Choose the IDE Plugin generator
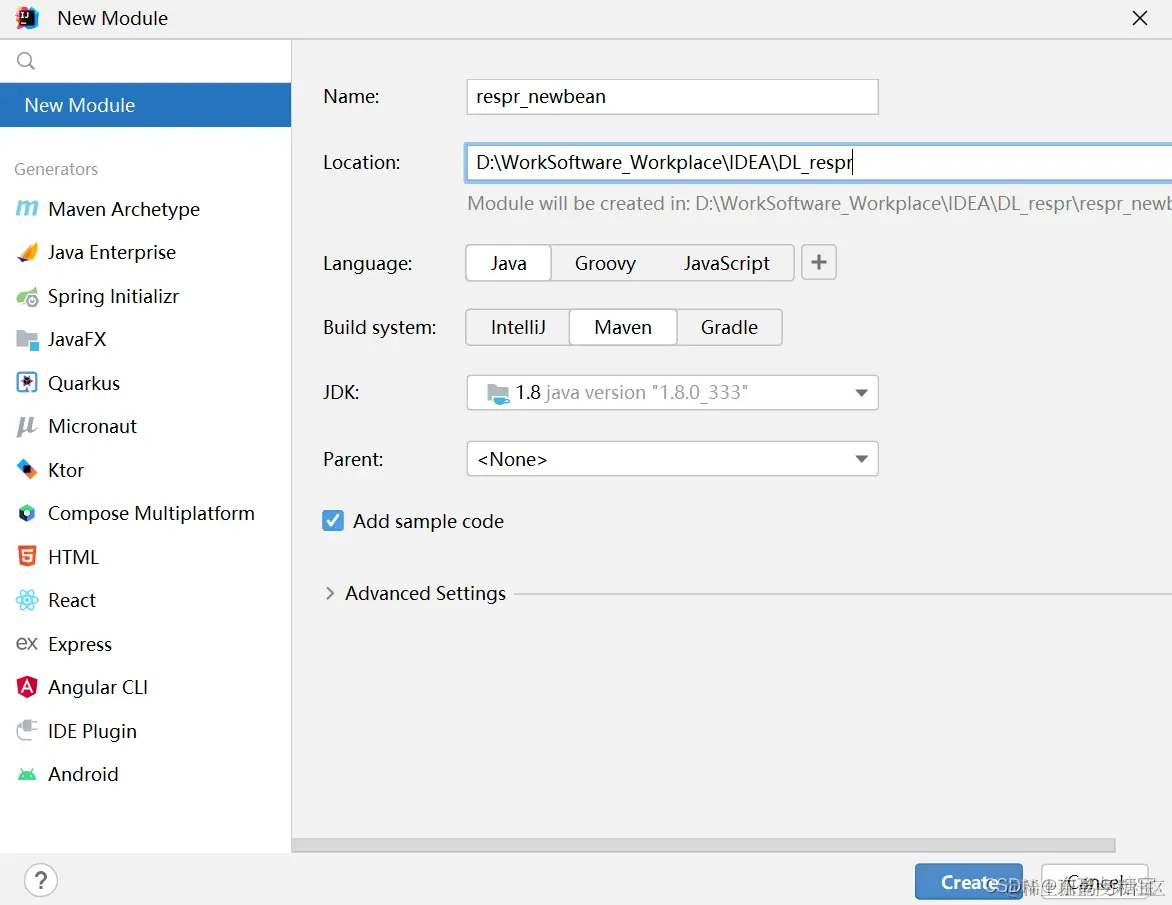The height and width of the screenshot is (905, 1172). pyautogui.click(x=92, y=731)
